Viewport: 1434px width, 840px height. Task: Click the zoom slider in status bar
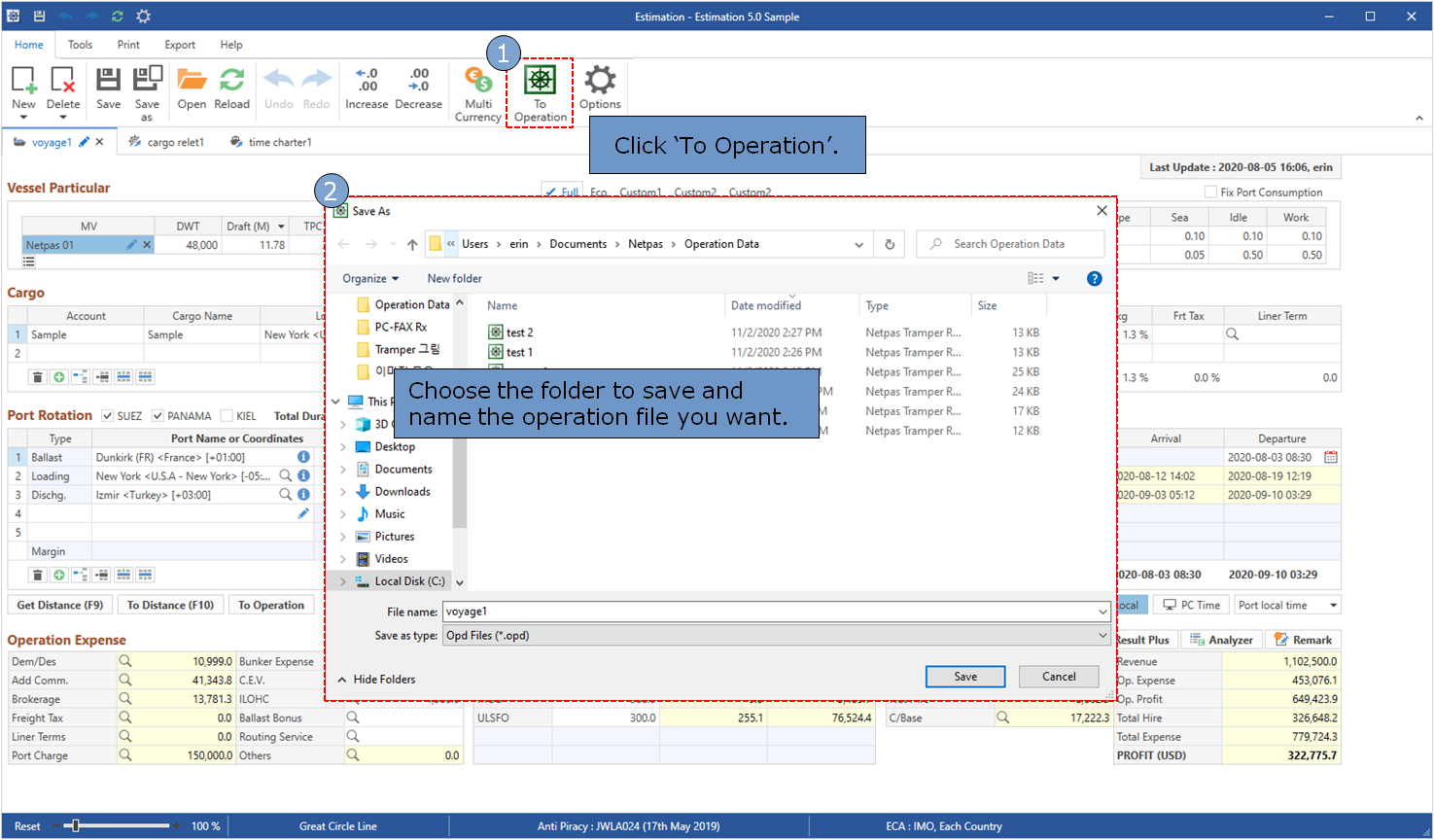(76, 826)
